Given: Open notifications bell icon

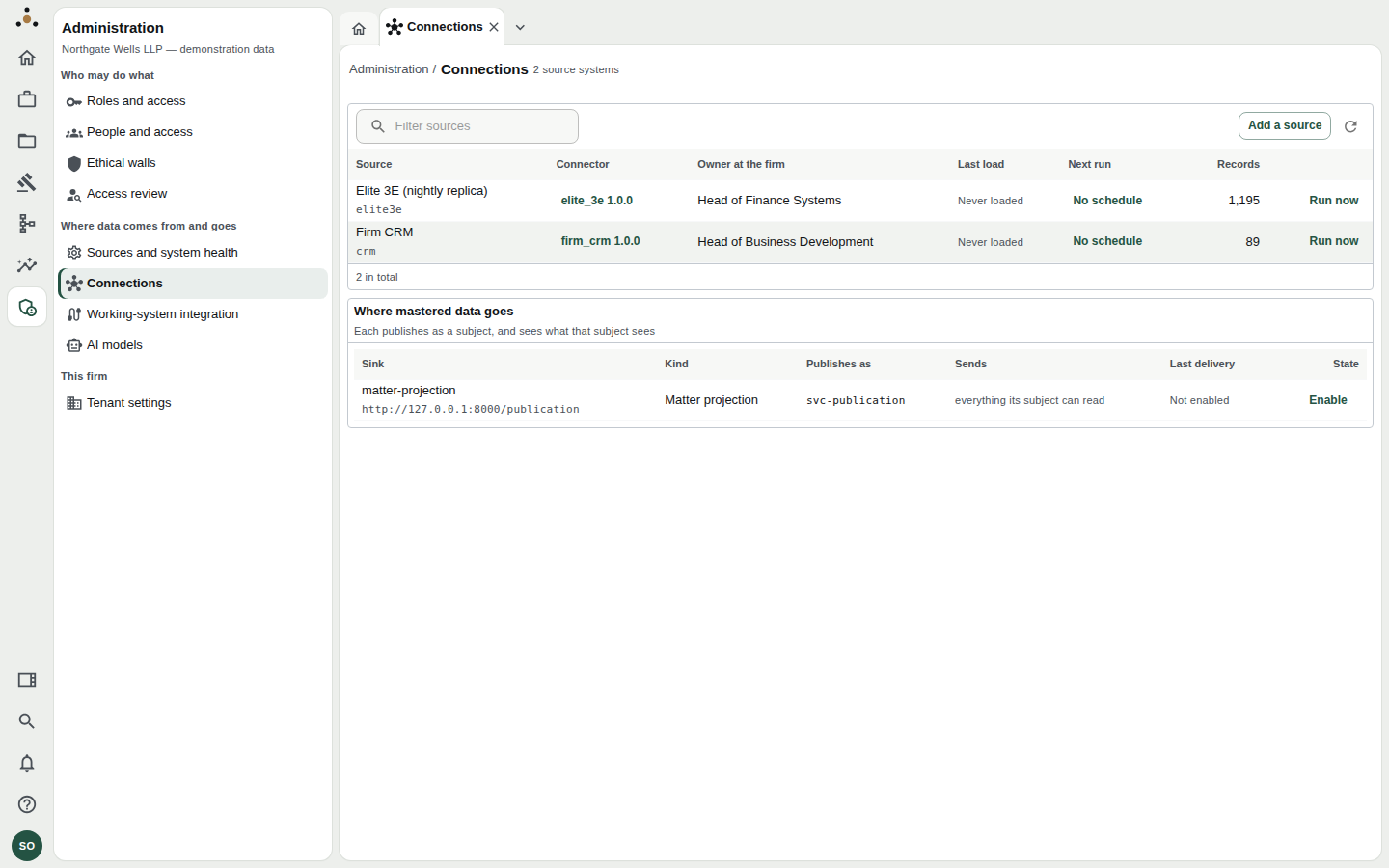Looking at the screenshot, I should click(x=27, y=763).
